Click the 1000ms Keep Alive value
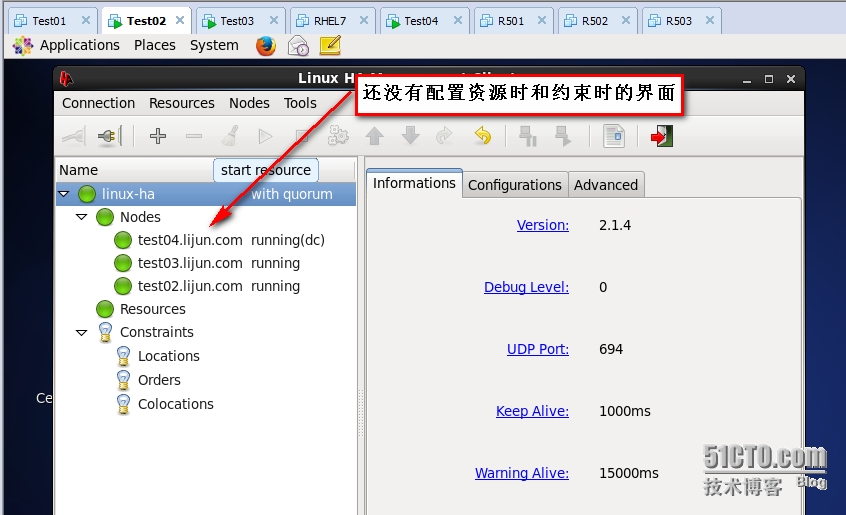Image resolution: width=846 pixels, height=515 pixels. click(625, 411)
